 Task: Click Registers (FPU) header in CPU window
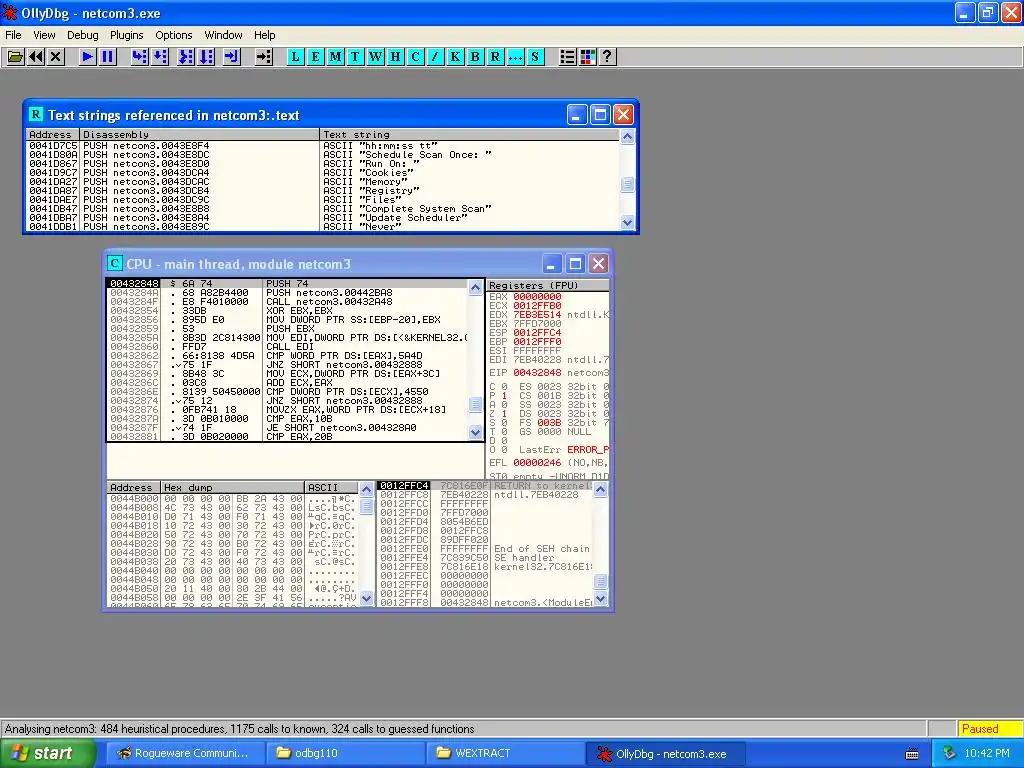pos(548,285)
